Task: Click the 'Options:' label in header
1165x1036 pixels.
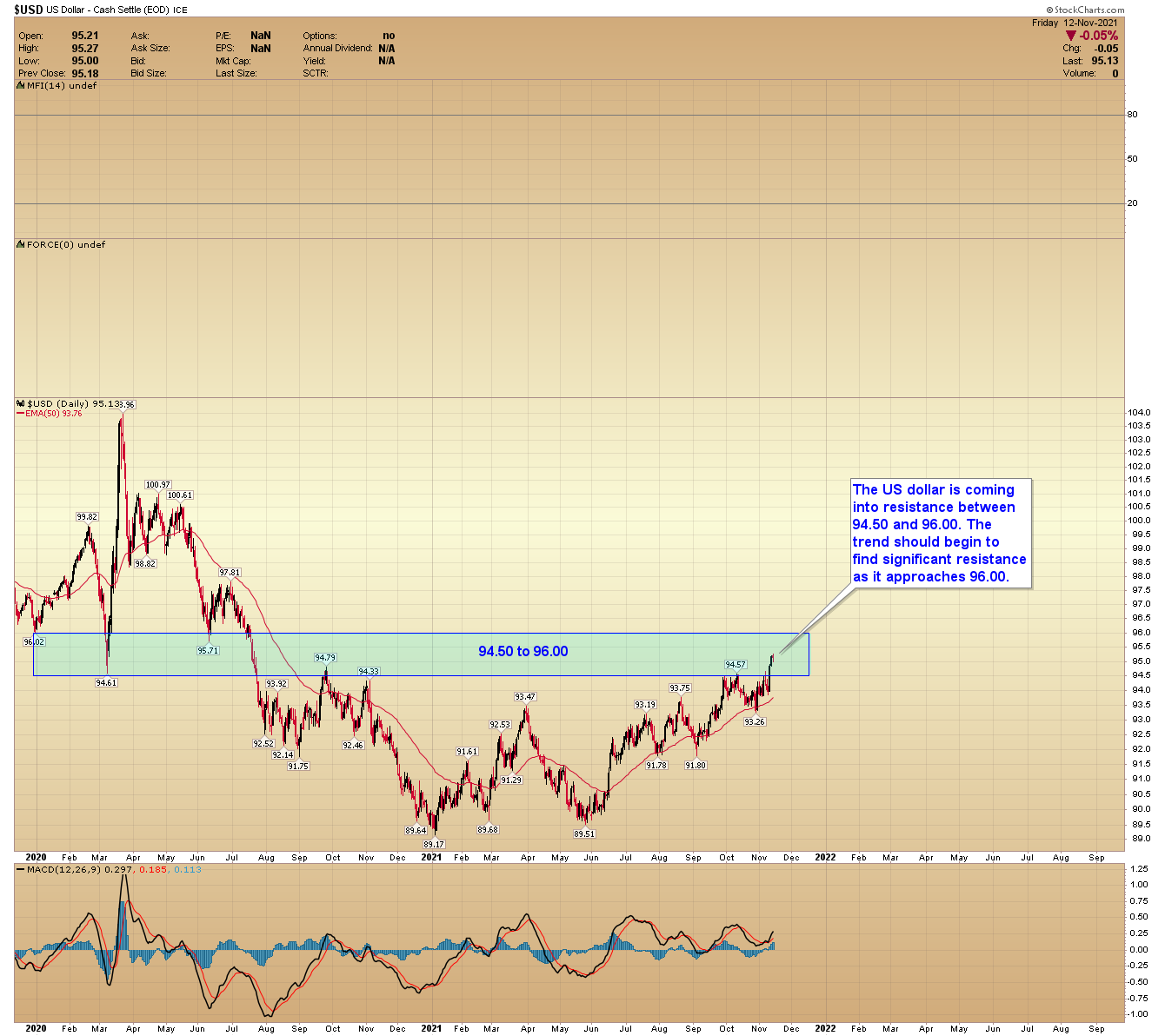Action: [320, 36]
